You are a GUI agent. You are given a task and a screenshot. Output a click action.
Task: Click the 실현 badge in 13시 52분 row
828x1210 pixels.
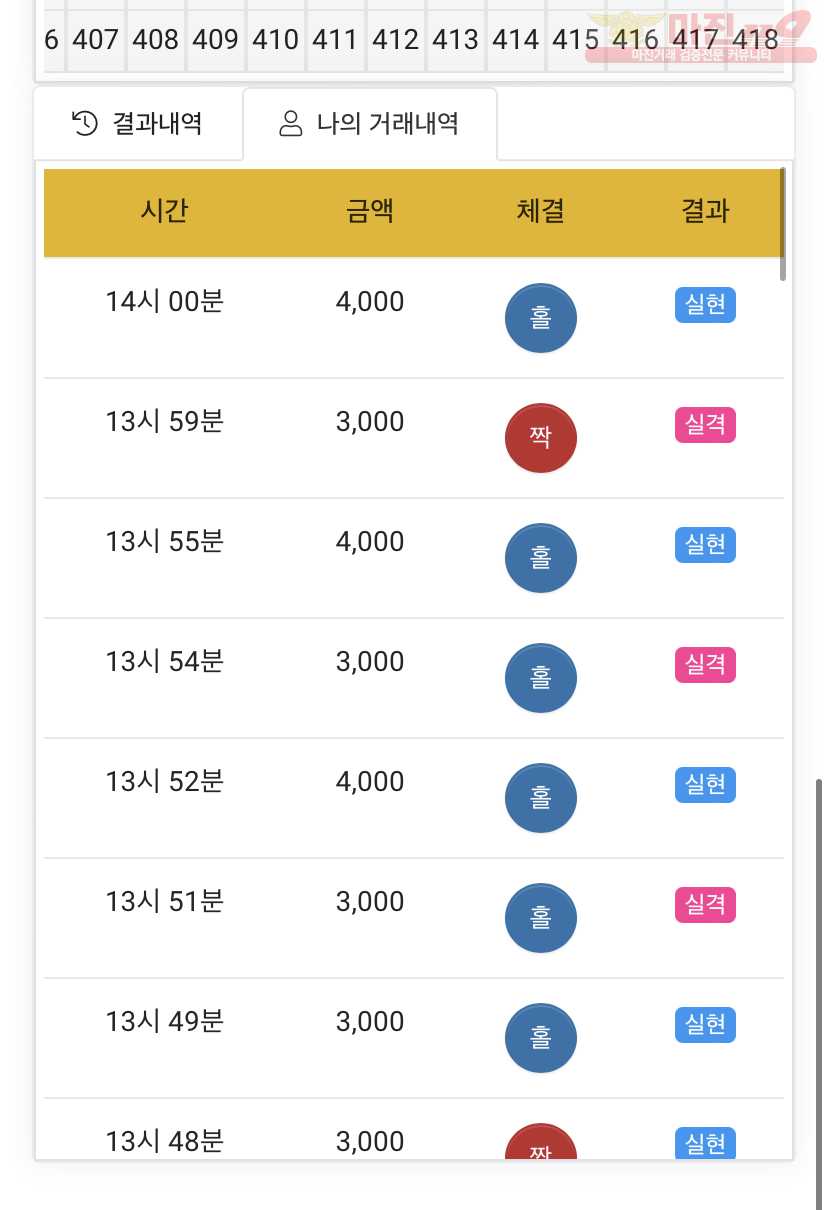(706, 785)
